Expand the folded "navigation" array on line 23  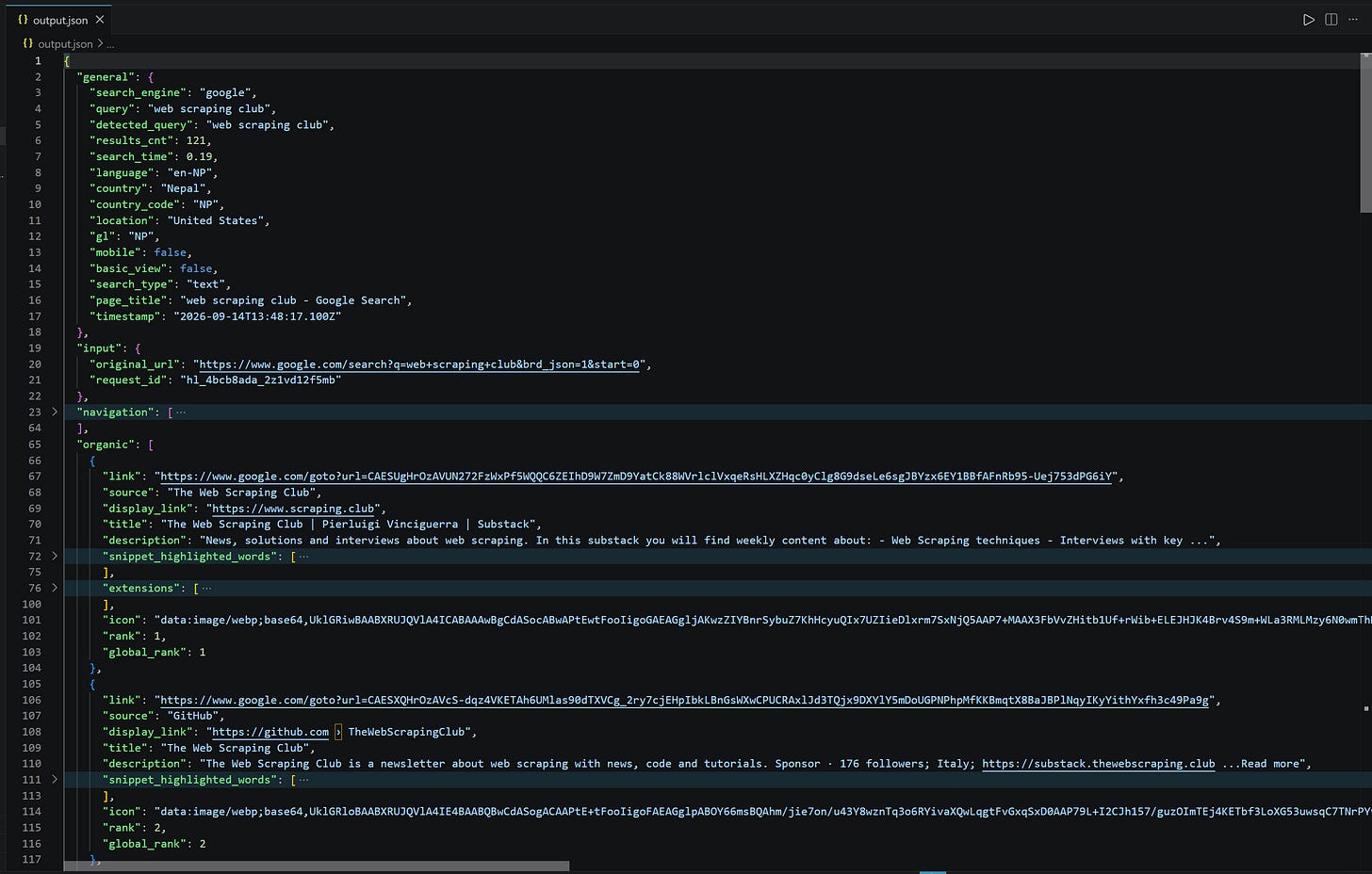(x=55, y=413)
